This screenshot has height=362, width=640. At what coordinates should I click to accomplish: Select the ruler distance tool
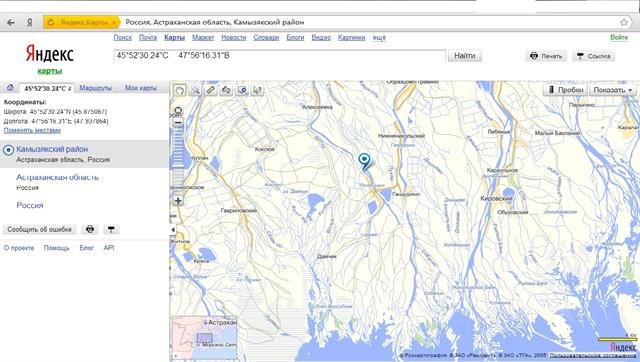point(211,90)
